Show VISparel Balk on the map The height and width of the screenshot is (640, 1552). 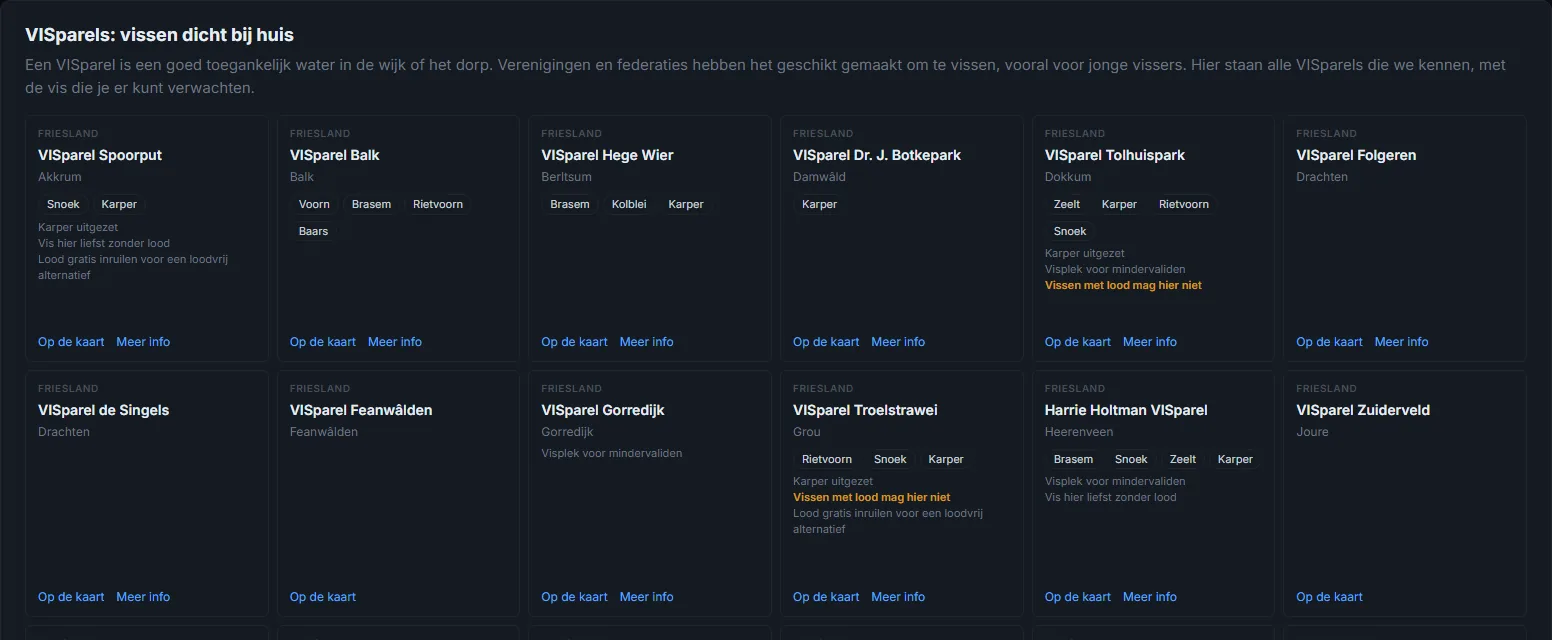pos(323,342)
